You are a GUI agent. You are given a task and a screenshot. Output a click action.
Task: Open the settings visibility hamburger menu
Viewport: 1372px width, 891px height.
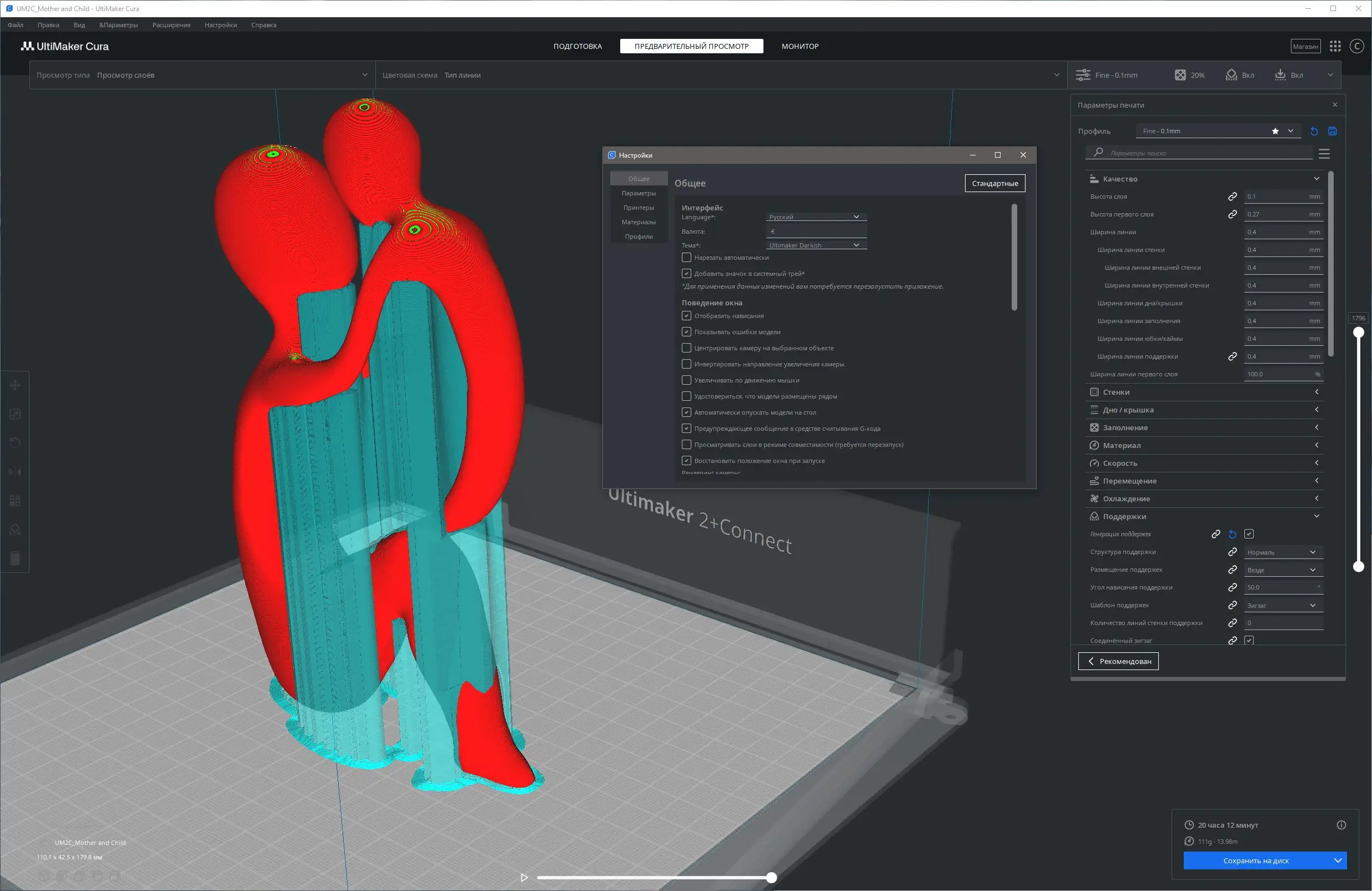coord(1324,154)
